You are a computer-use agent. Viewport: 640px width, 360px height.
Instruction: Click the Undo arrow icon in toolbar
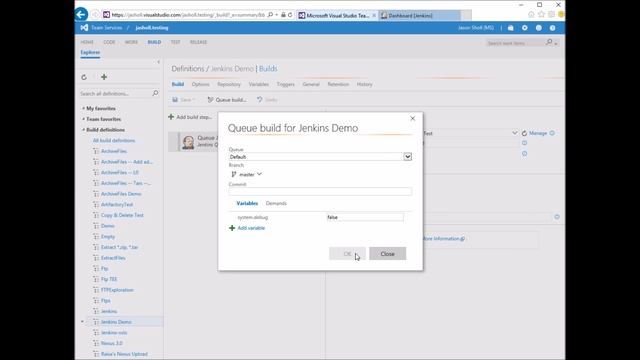259,100
